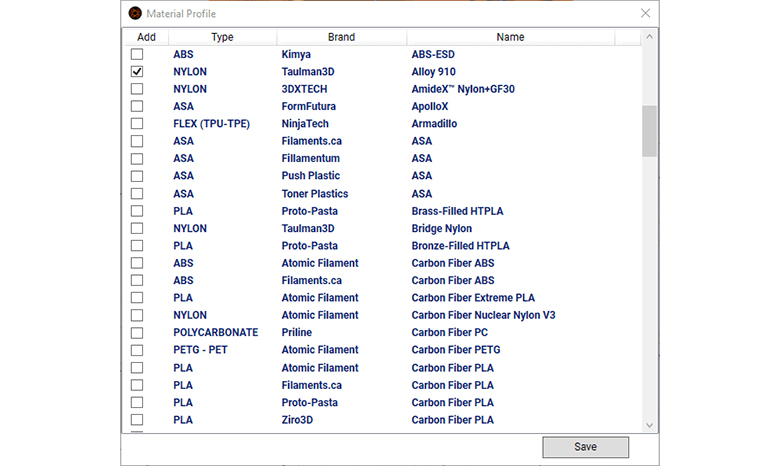Check the Ziro3D Carbon Fiber PLA box

[x=137, y=420]
